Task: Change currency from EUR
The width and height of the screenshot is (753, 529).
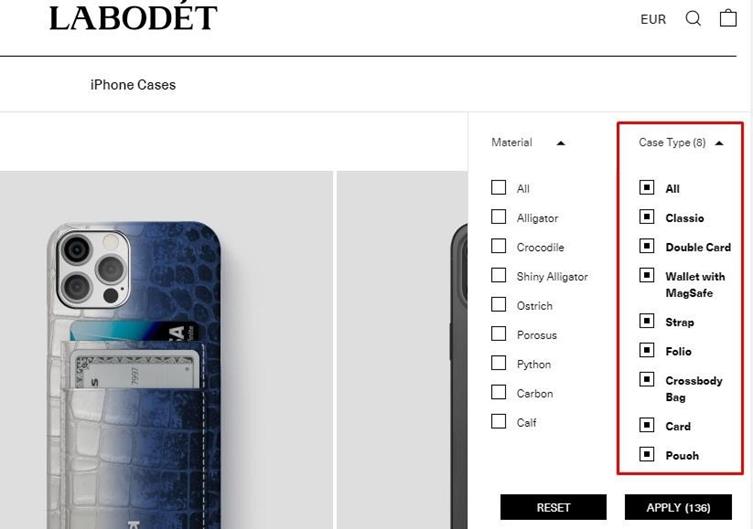Action: 653,20
